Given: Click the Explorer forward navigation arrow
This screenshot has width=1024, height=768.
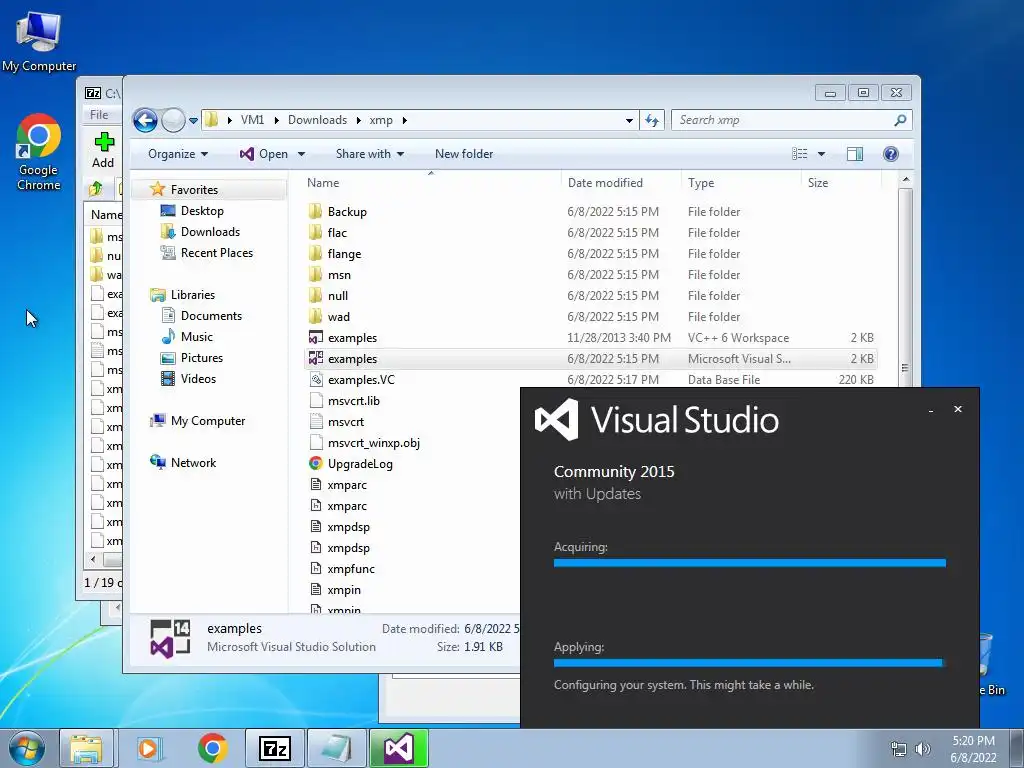Looking at the screenshot, I should (x=173, y=120).
